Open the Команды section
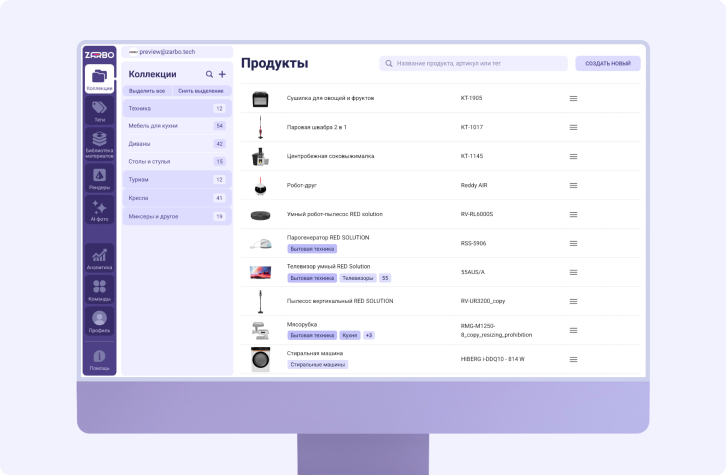 pyautogui.click(x=99, y=290)
